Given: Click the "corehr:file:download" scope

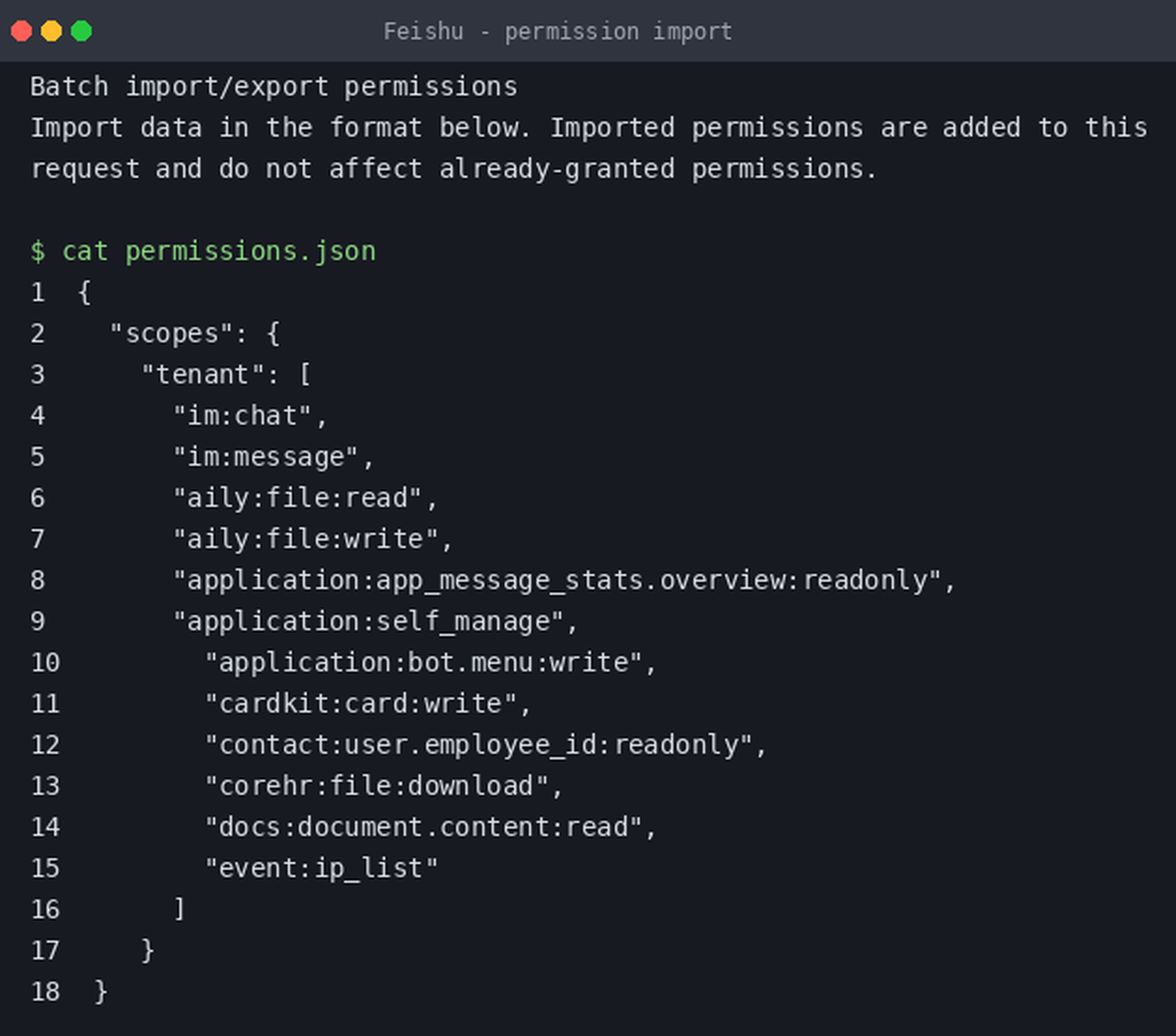Looking at the screenshot, I should point(377,786).
